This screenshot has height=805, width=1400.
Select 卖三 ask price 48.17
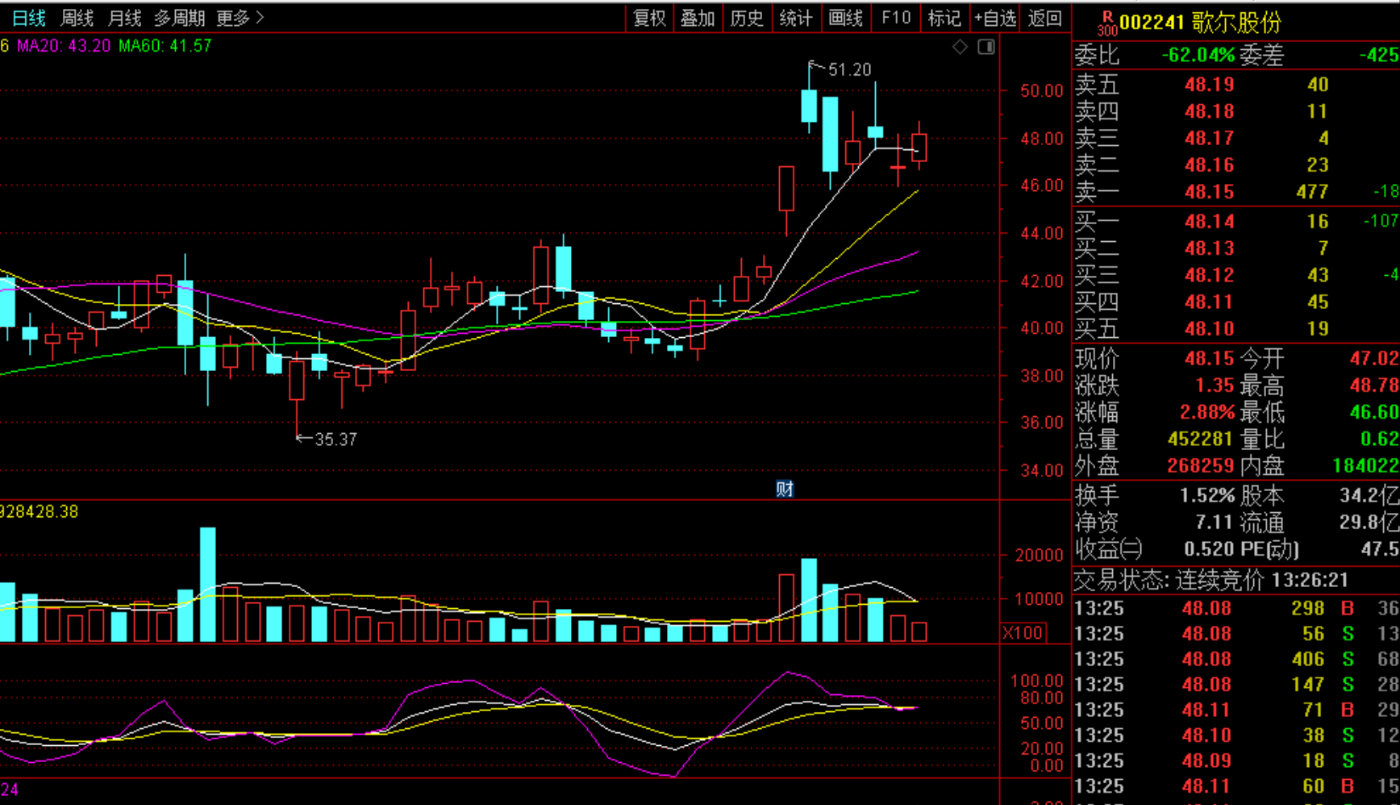coord(1209,139)
